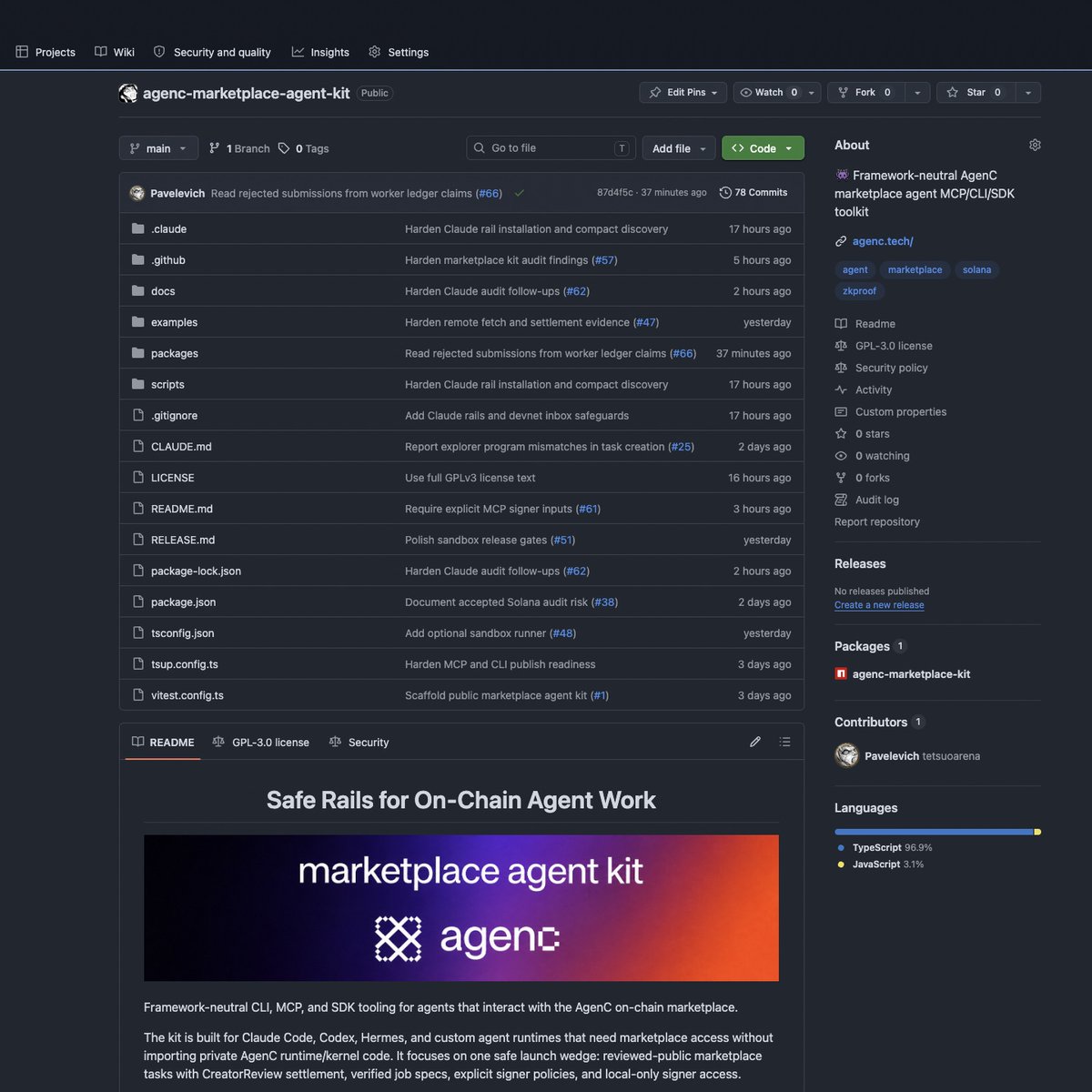1092x1092 pixels.
Task: Open the 78 Commits history link
Action: [753, 193]
